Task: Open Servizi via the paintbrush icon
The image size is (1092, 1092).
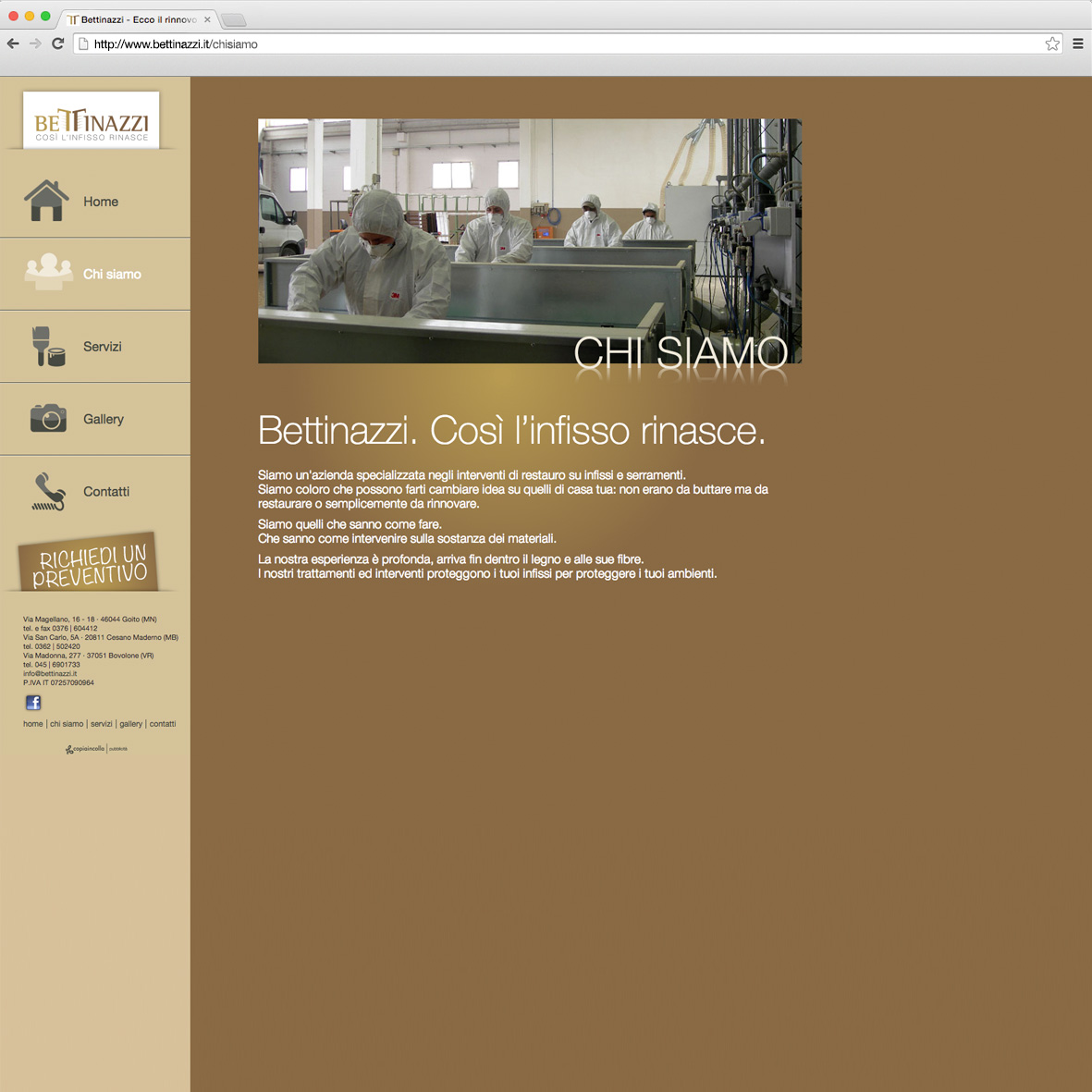Action: click(x=49, y=346)
